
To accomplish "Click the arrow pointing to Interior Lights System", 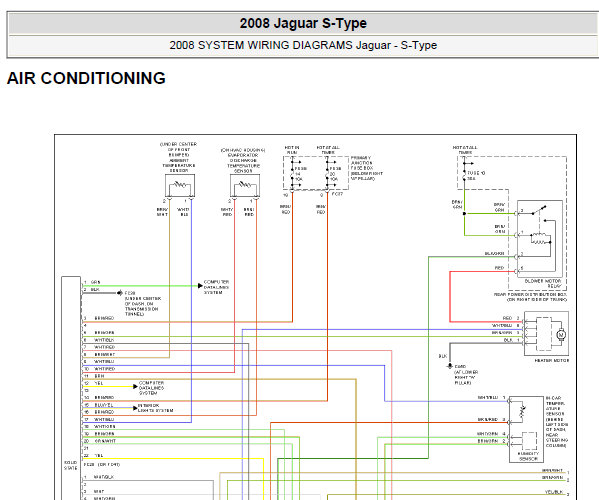I will [x=135, y=408].
